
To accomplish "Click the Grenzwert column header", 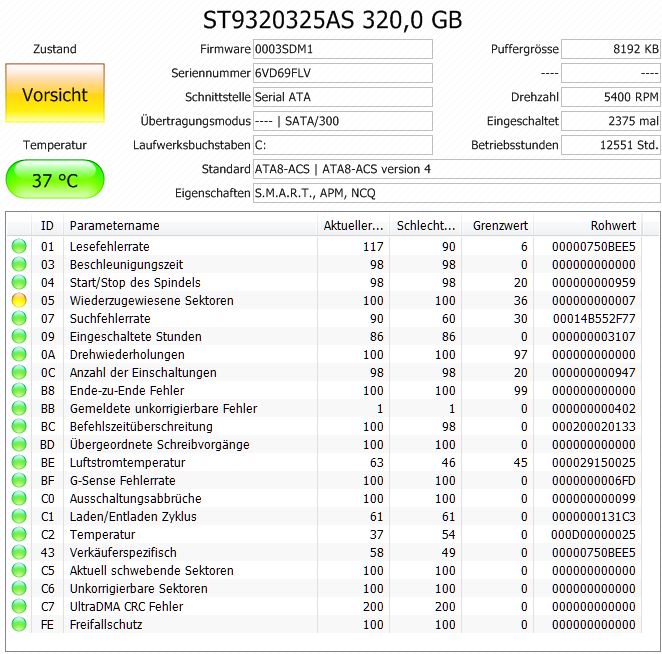I will click(498, 225).
